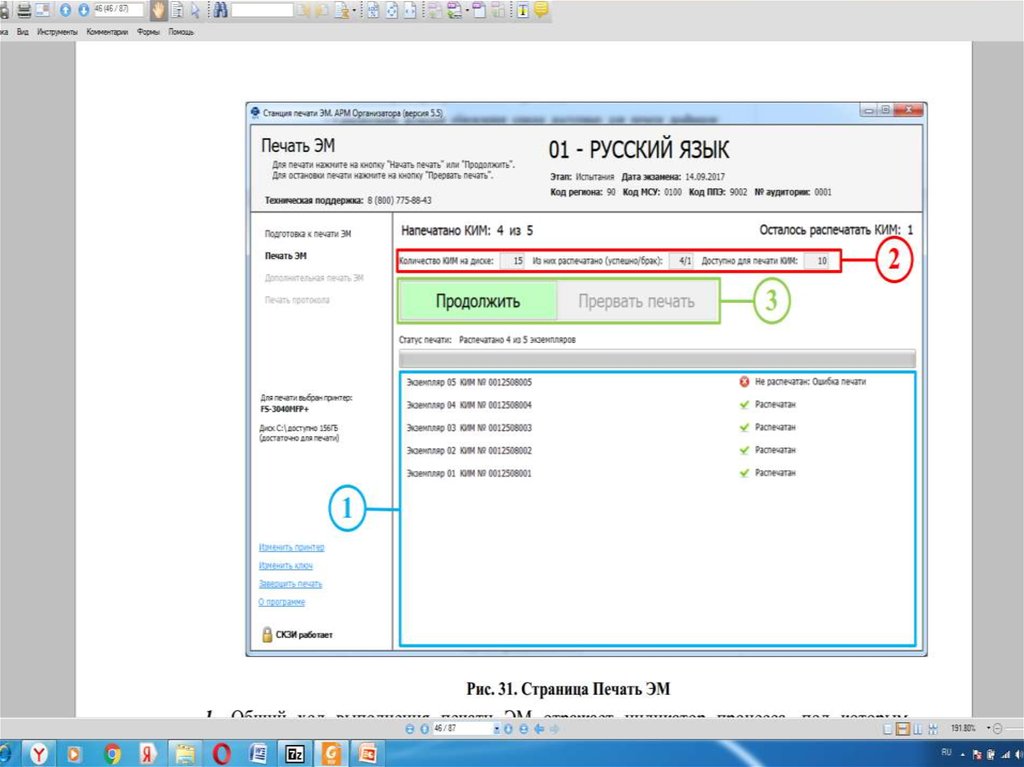Image resolution: width=1024 pixels, height=767 pixels.
Task: Switch to facing pages layout
Action: point(918,729)
